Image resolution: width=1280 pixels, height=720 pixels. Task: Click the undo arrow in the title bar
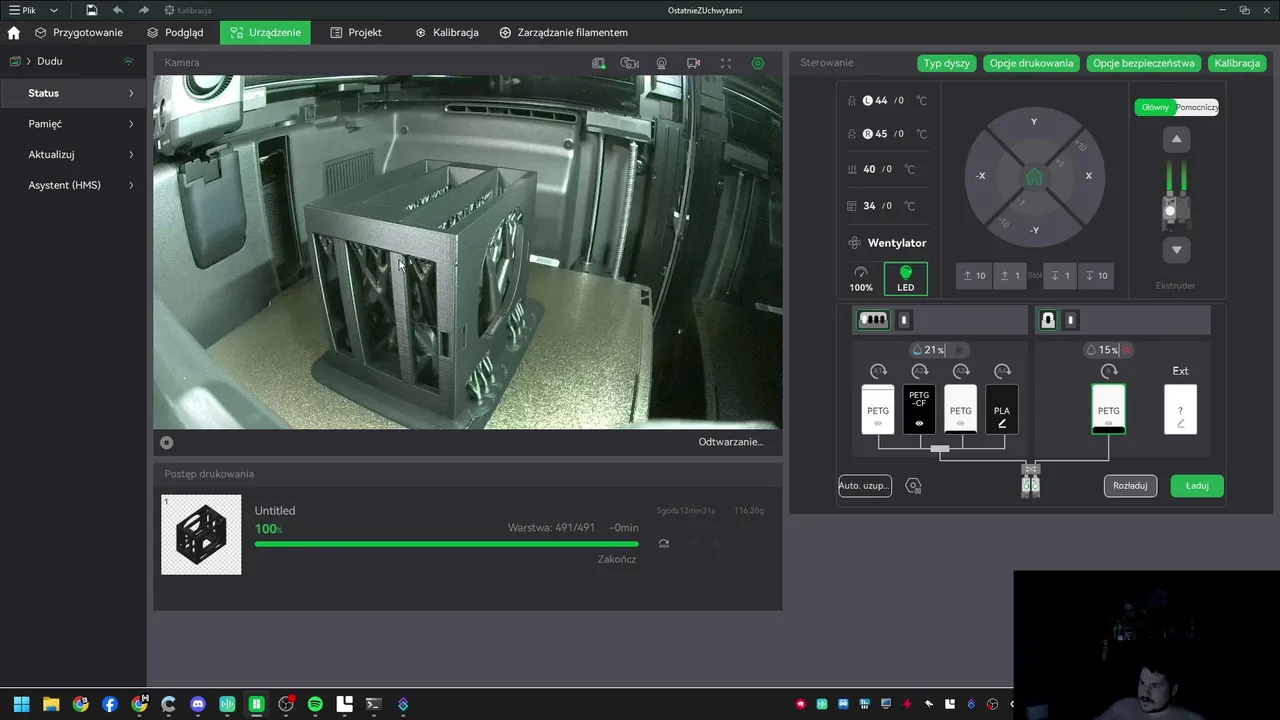[118, 10]
